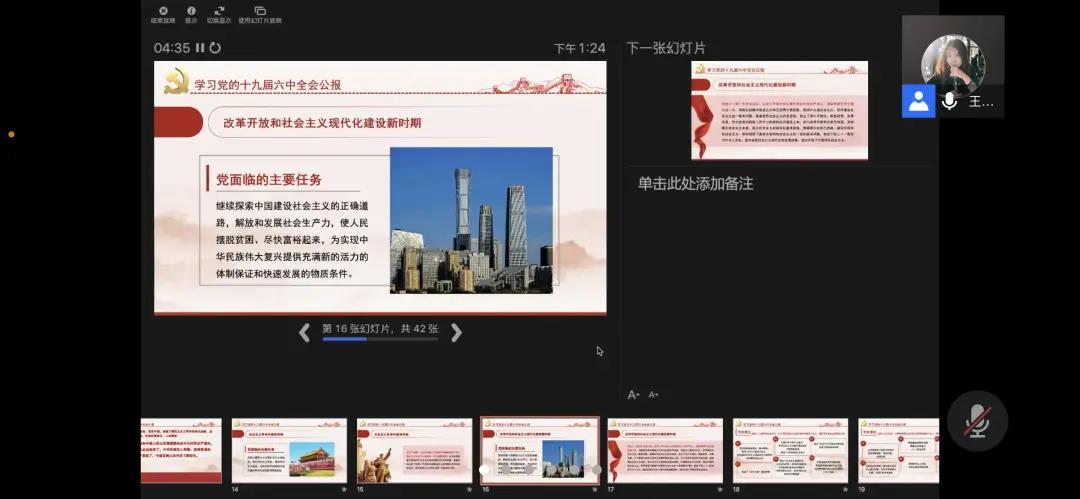Advance with the next slide arrow
Image resolution: width=1080 pixels, height=499 pixels.
(456, 333)
